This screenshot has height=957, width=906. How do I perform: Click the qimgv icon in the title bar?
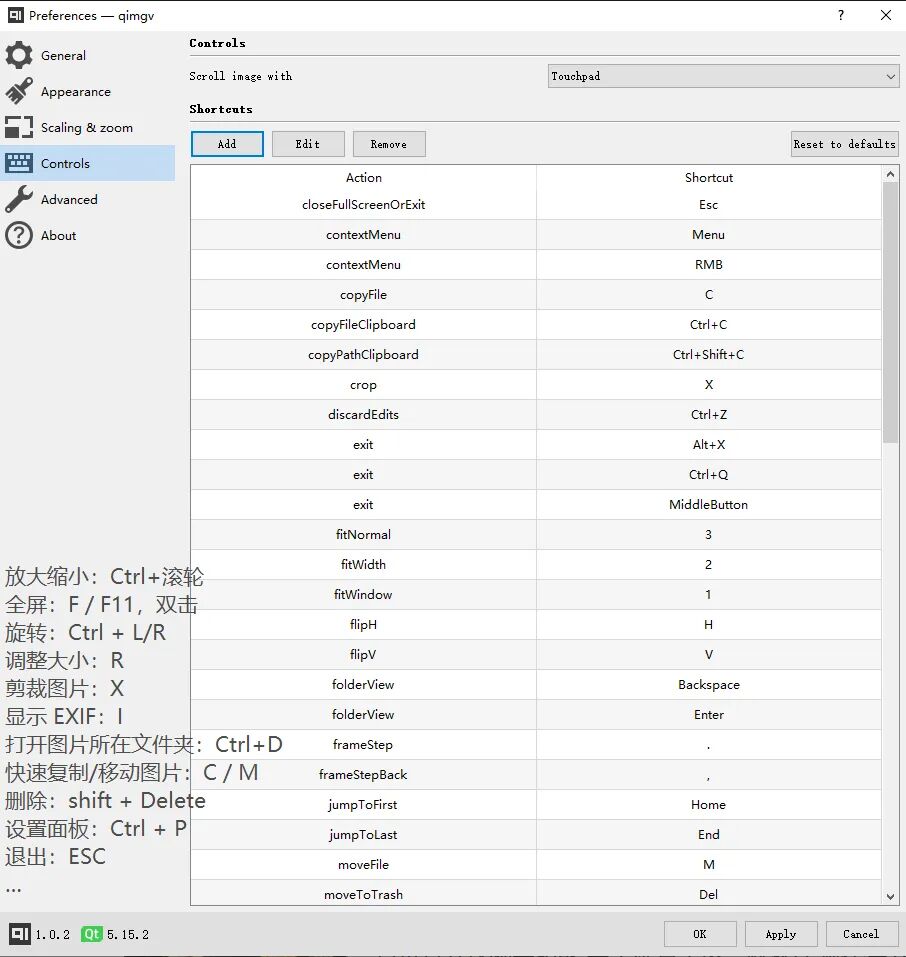pyautogui.click(x=16, y=15)
